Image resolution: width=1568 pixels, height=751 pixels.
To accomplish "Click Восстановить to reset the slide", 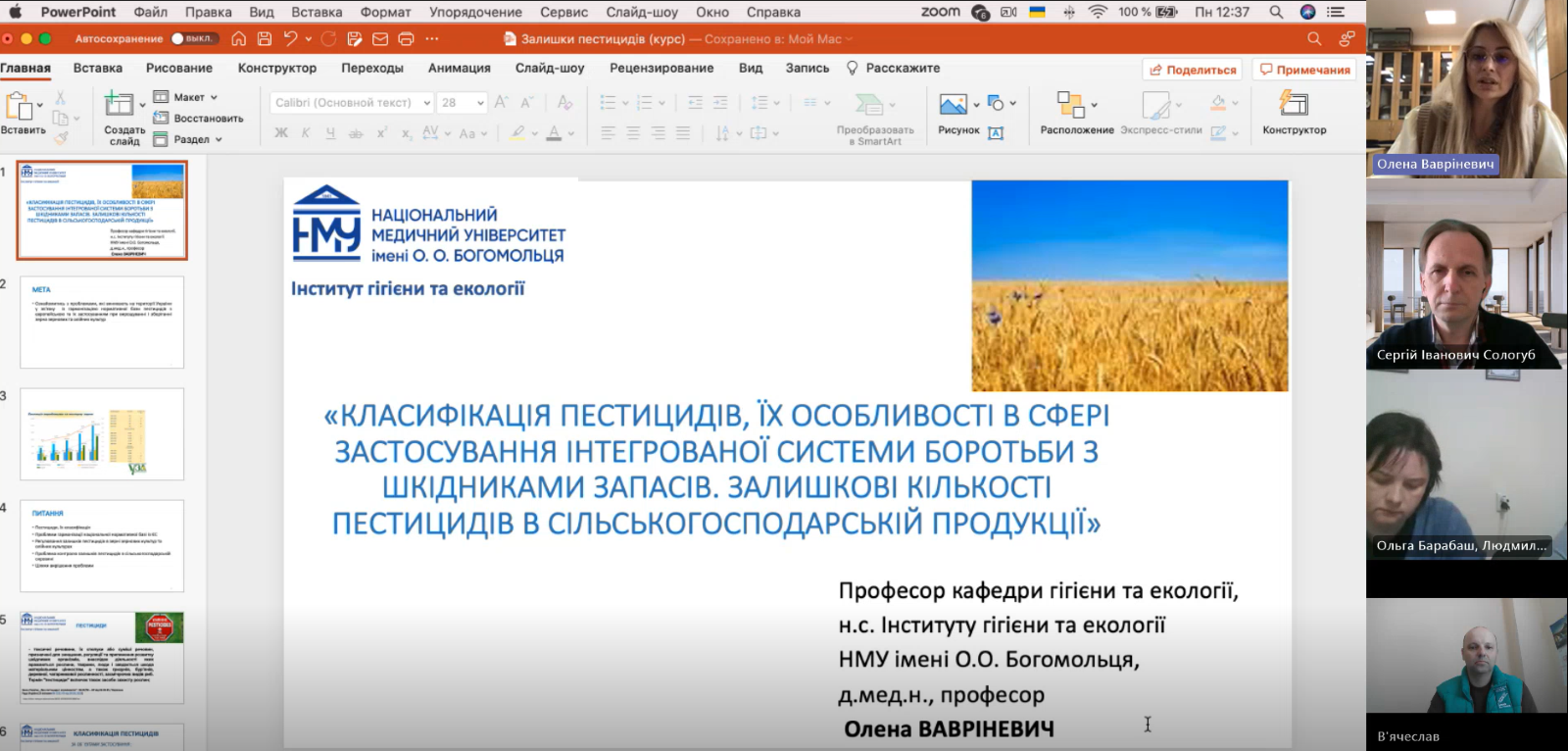I will (x=199, y=119).
